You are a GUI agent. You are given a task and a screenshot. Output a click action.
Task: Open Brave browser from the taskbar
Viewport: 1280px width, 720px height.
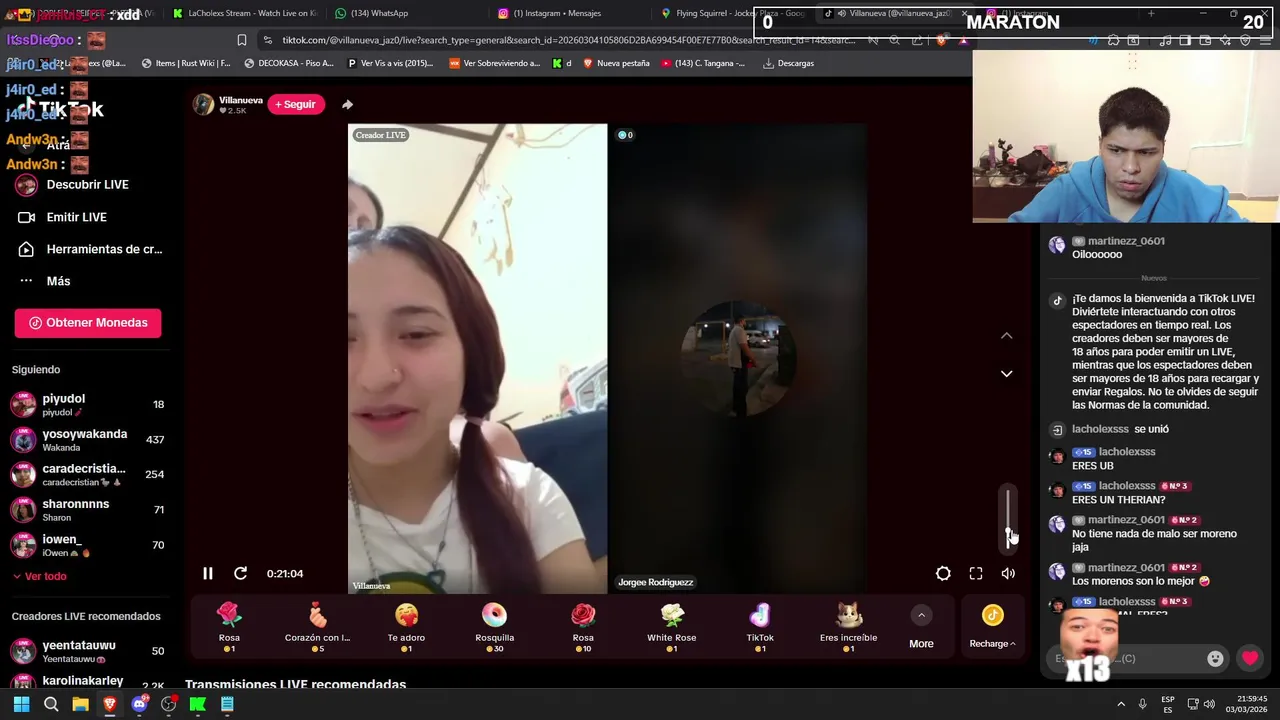click(x=110, y=704)
